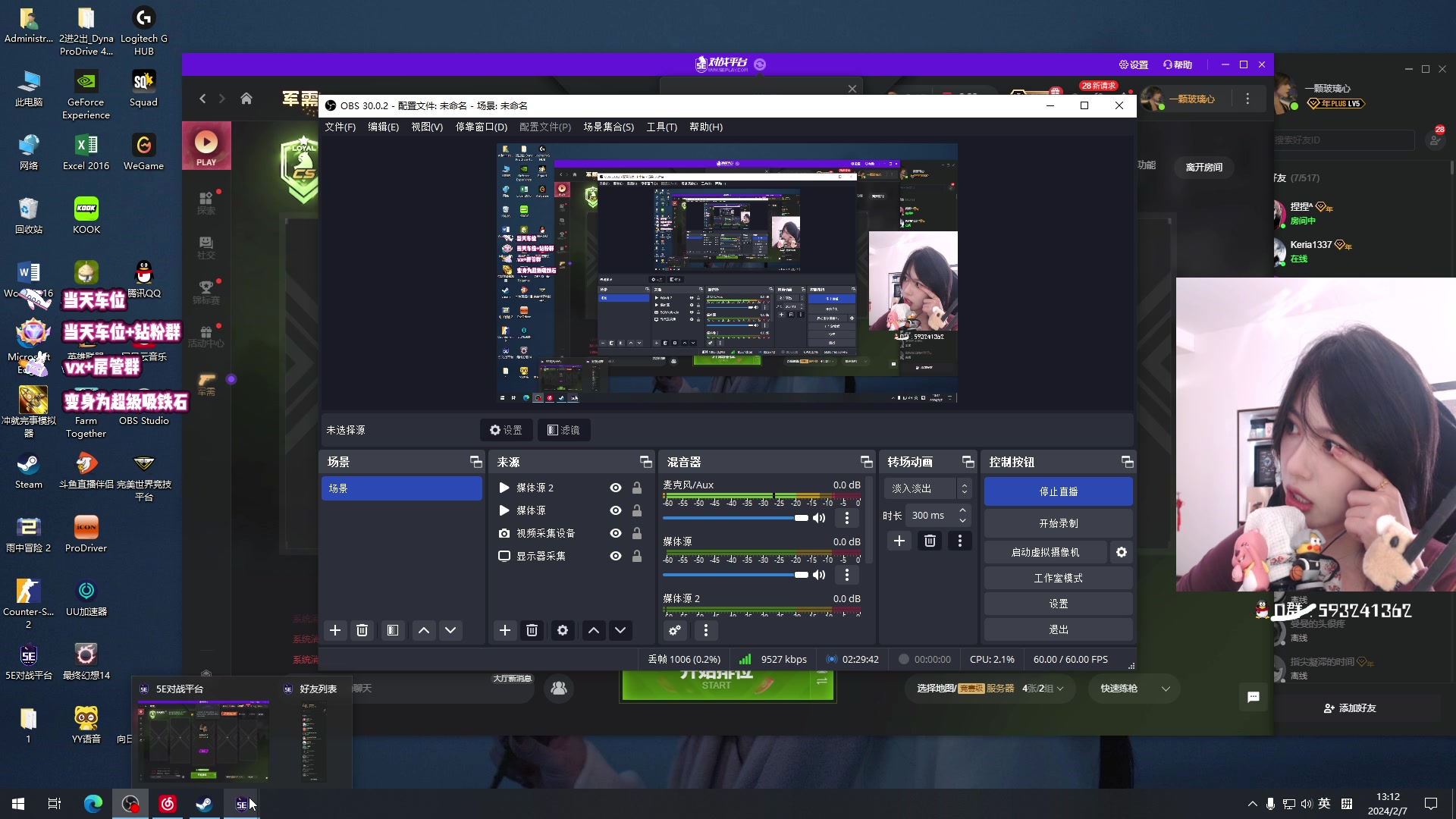This screenshot has width=1456, height=819.
Task: Open source properties gear in Sources panel
Action: pyautogui.click(x=563, y=630)
